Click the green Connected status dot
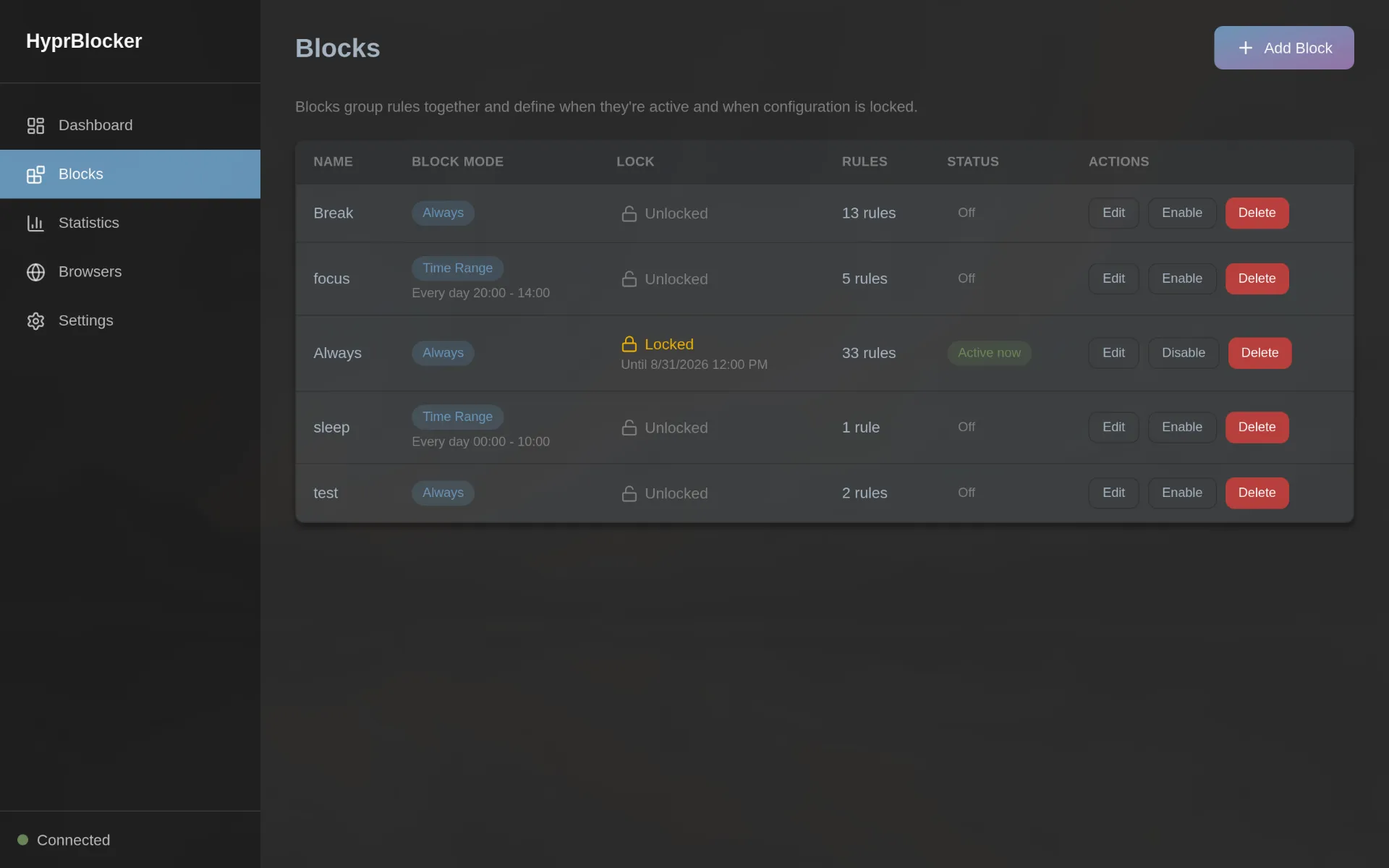 tap(22, 840)
